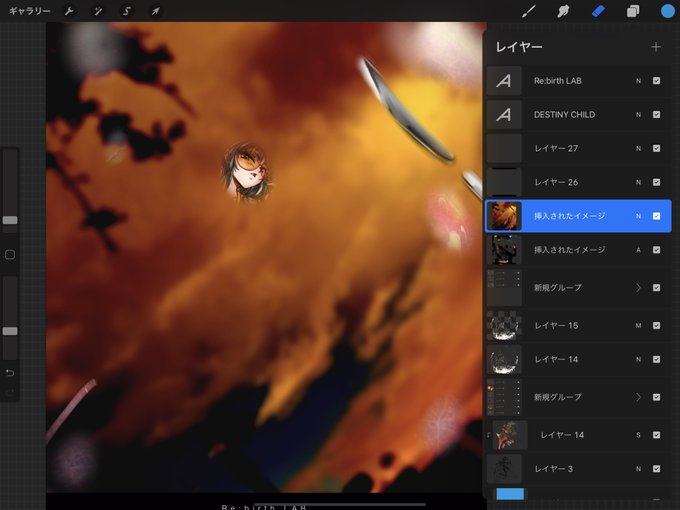Tap the DESTINY CHILD text layer thumbnail
This screenshot has height=510, width=680.
click(504, 114)
